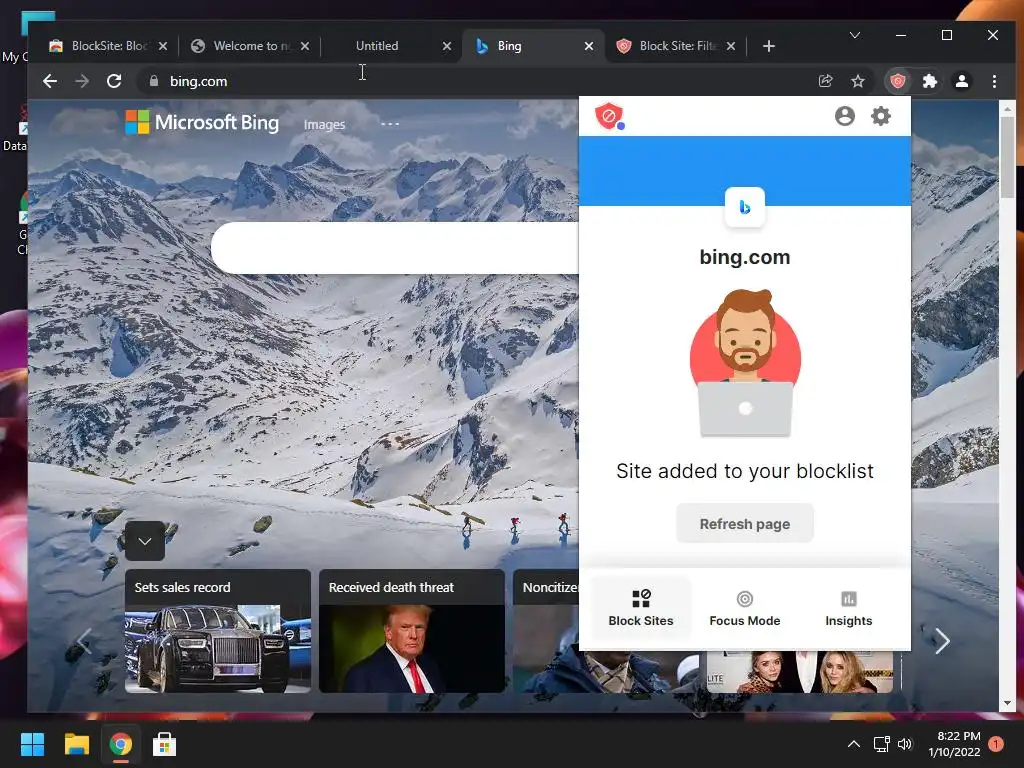The image size is (1024, 768).
Task: Open File Explorer from taskbar
Action: point(76,744)
